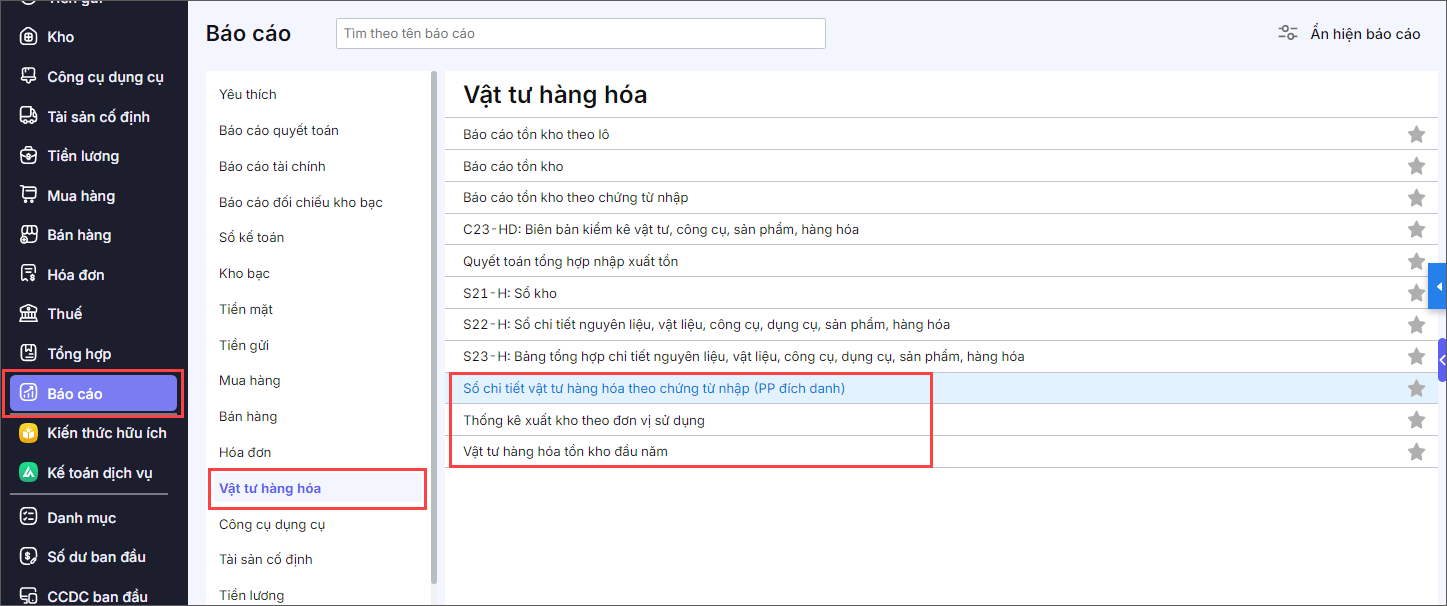Click the Tìm theo tên báo cáo search field
The image size is (1447, 606).
(x=581, y=33)
